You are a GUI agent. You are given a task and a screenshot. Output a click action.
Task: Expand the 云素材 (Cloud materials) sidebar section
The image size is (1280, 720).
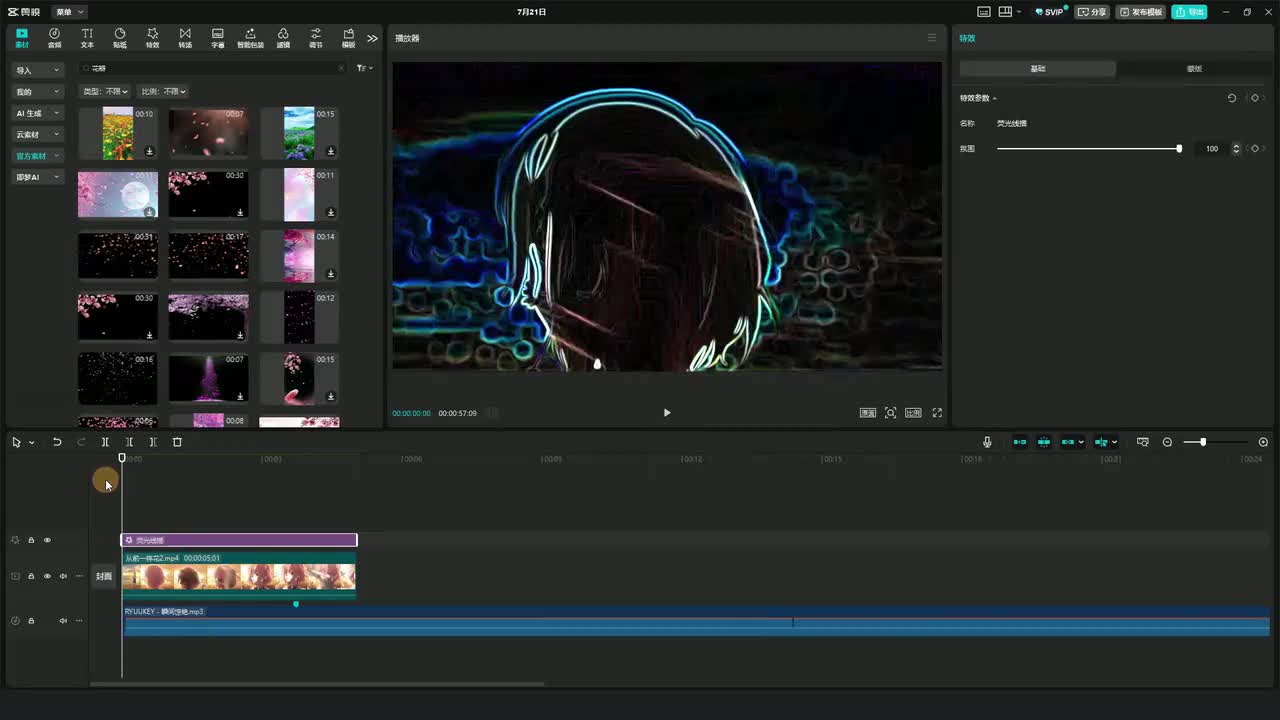tap(37, 135)
